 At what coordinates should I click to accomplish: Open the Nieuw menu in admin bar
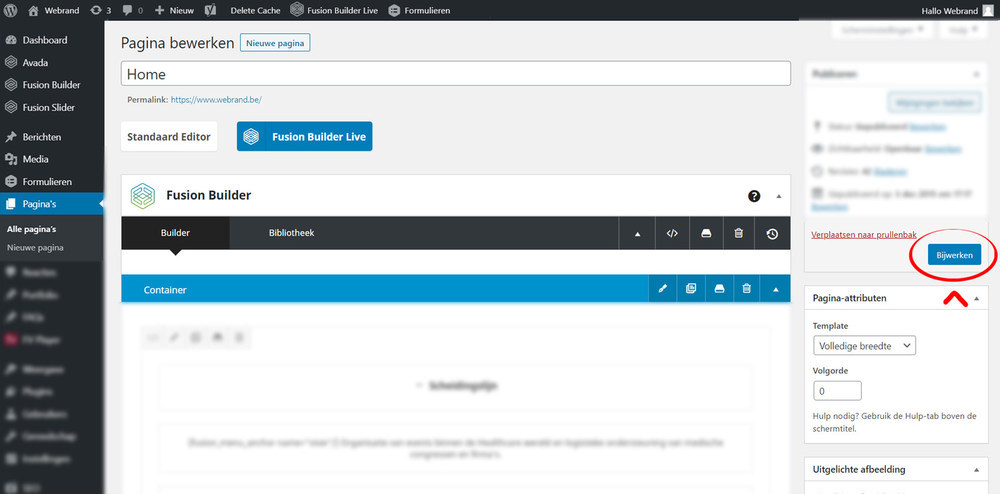174,10
